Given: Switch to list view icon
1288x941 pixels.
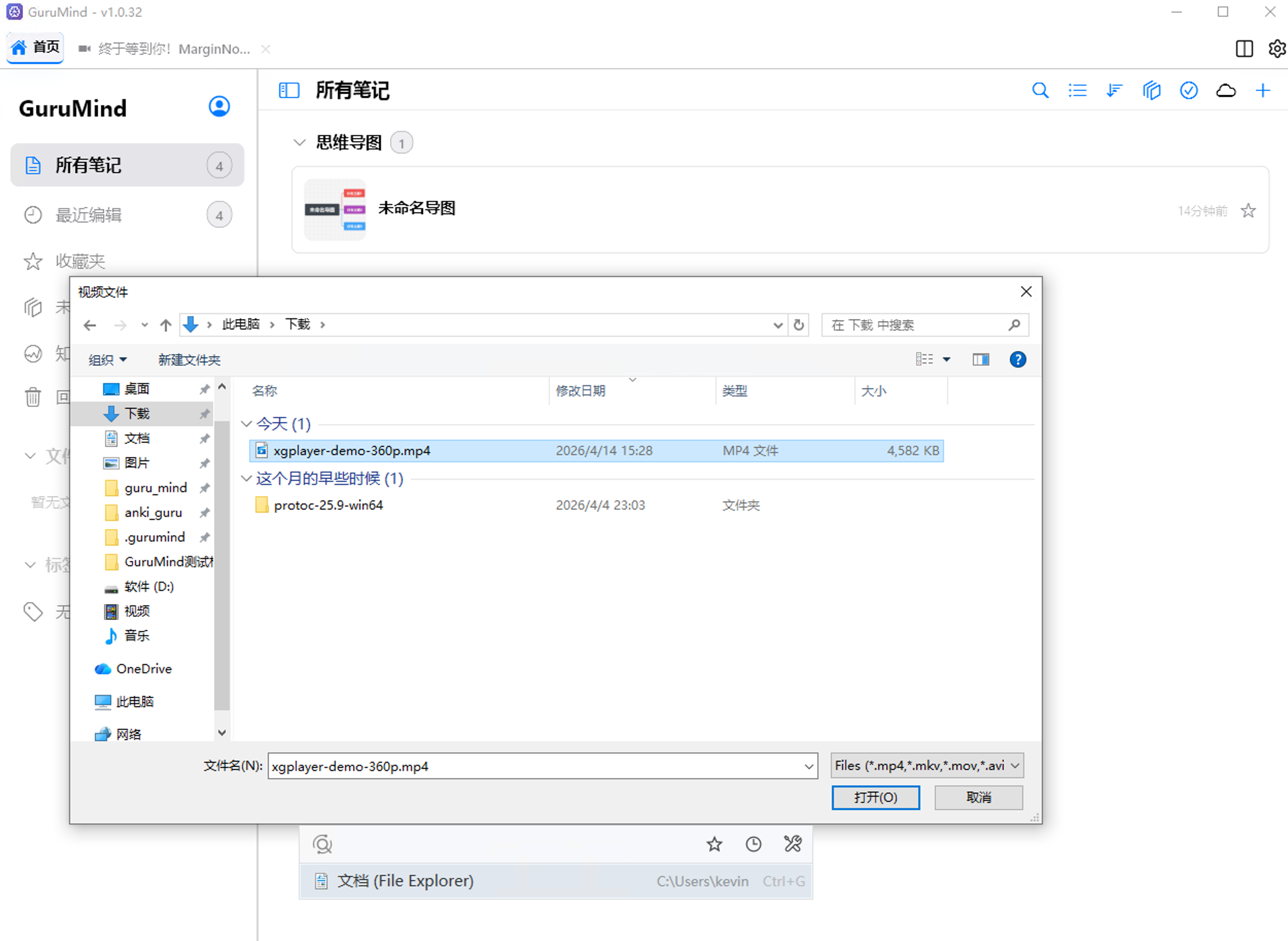Looking at the screenshot, I should click(1077, 90).
